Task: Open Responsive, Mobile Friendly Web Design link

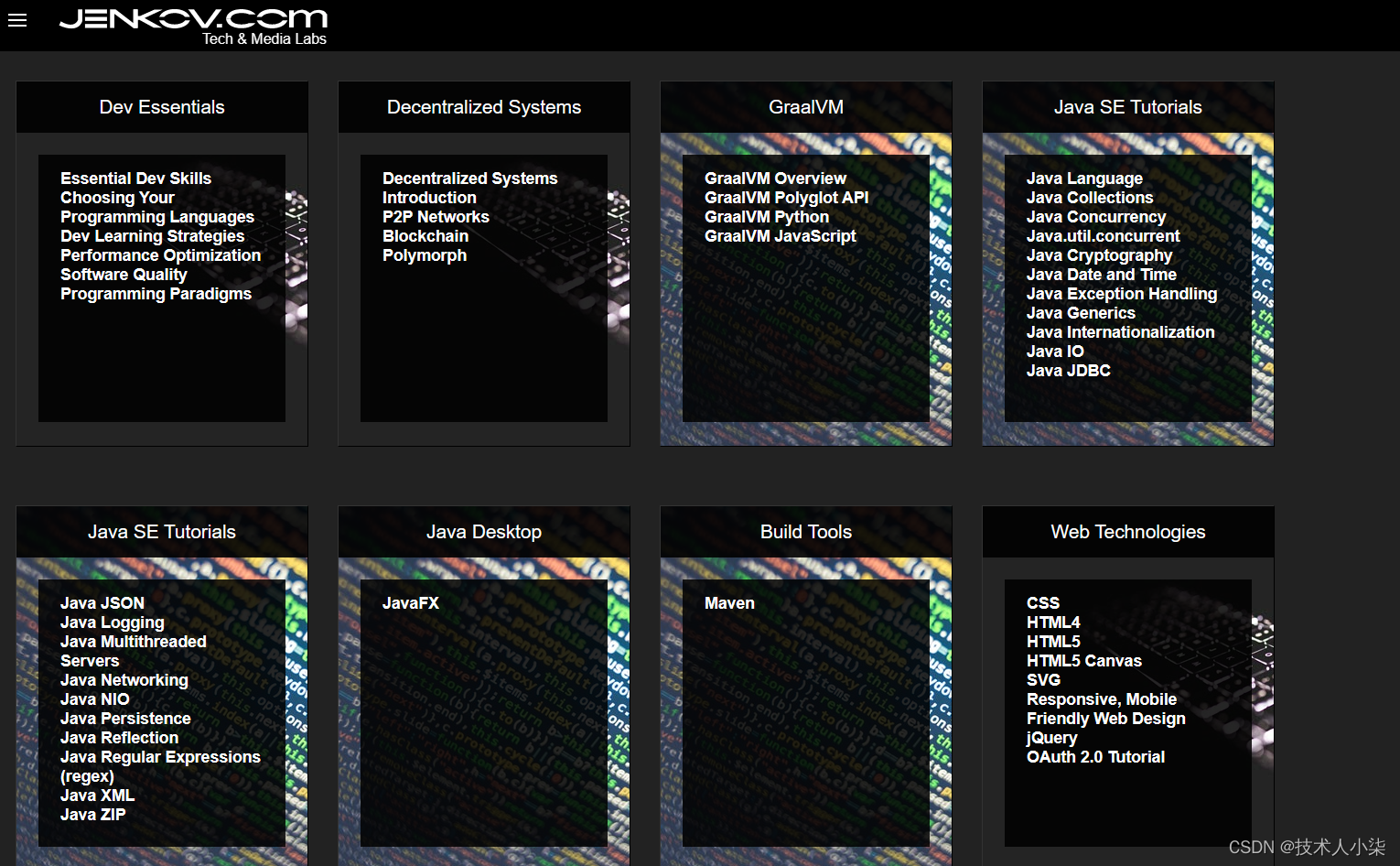Action: [1106, 709]
